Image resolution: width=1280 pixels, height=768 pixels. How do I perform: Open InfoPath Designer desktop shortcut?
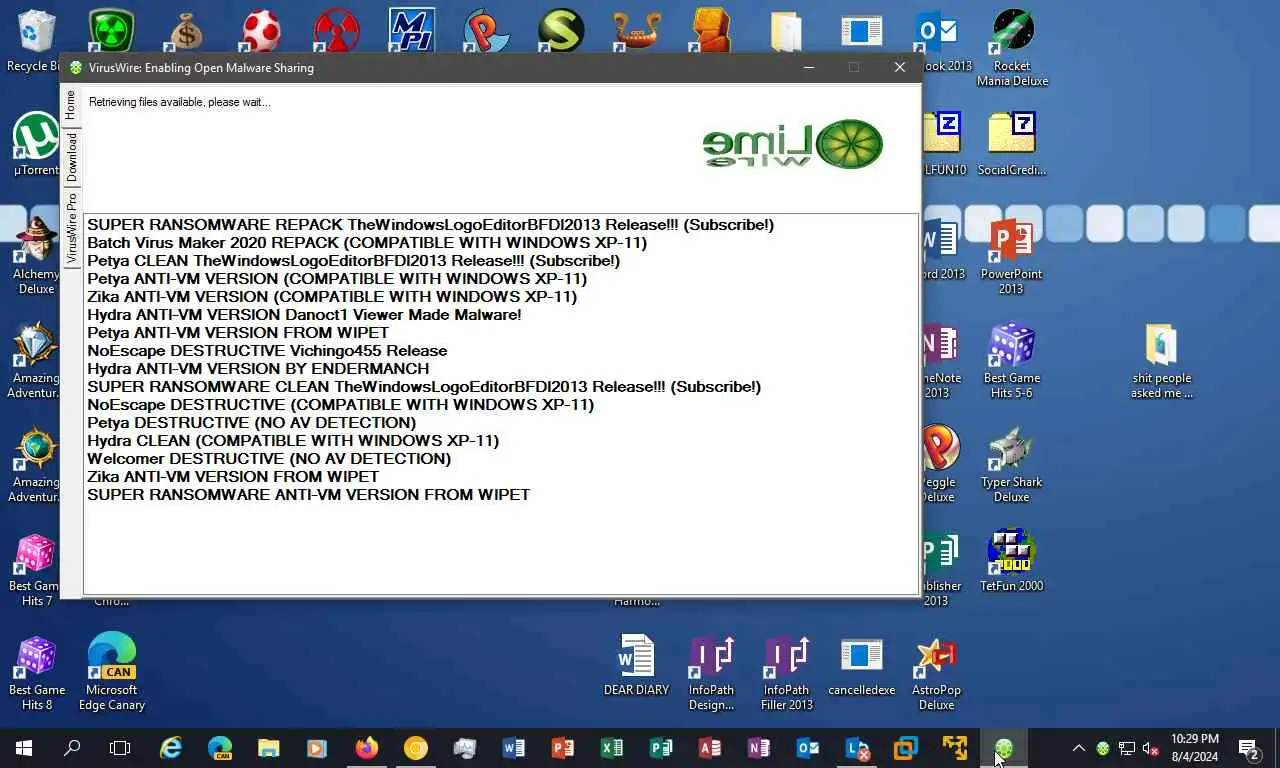(x=711, y=672)
